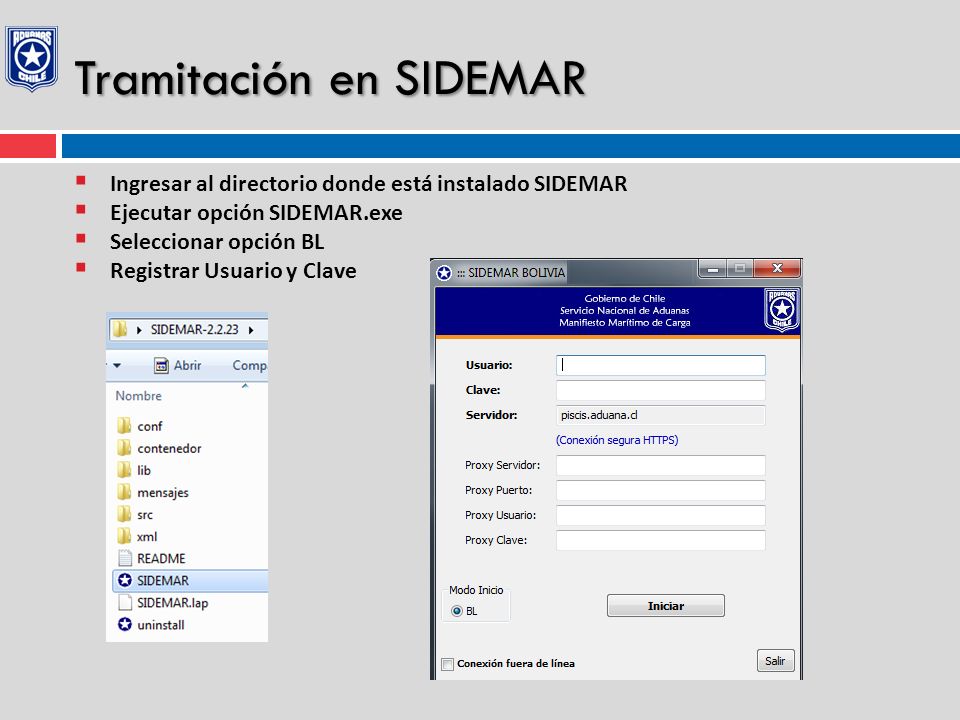Focus the Proxy Usuario field
Image resolution: width=960 pixels, height=720 pixels.
pos(661,516)
